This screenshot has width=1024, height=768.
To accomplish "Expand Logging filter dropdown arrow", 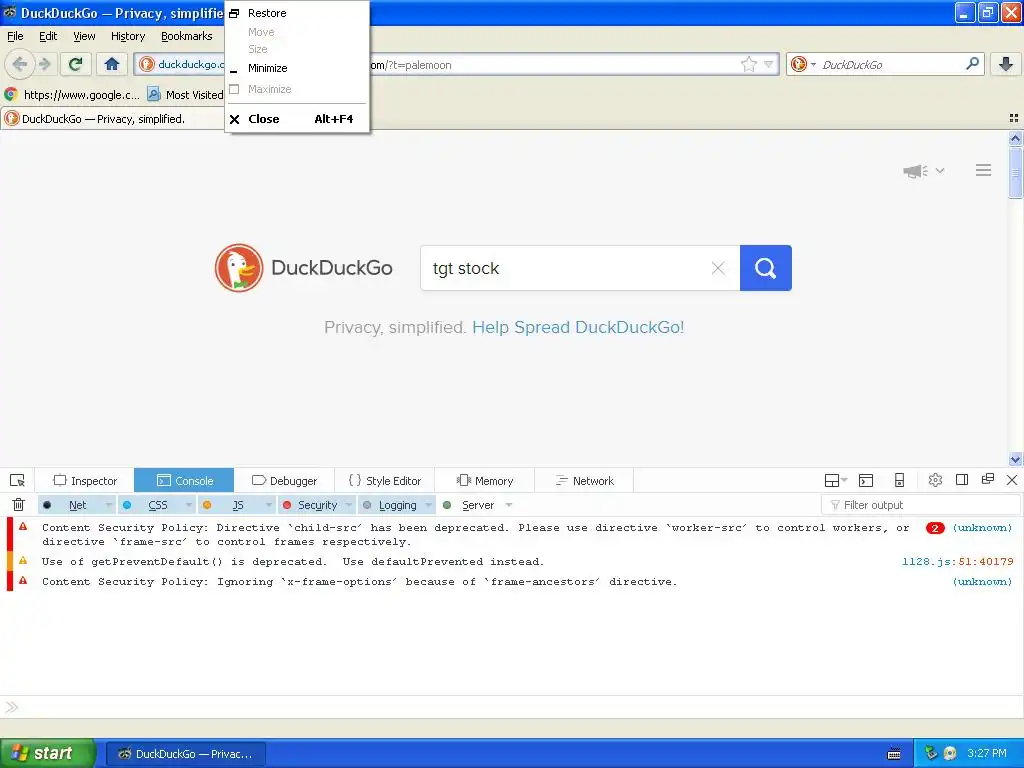I will click(x=428, y=505).
